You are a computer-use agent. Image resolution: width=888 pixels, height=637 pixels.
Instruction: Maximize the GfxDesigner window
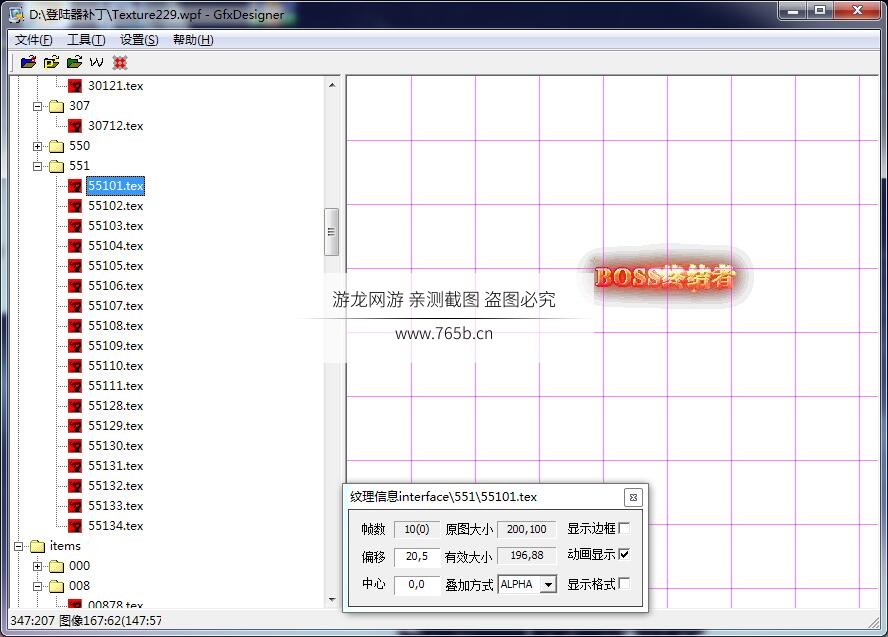pyautogui.click(x=820, y=10)
